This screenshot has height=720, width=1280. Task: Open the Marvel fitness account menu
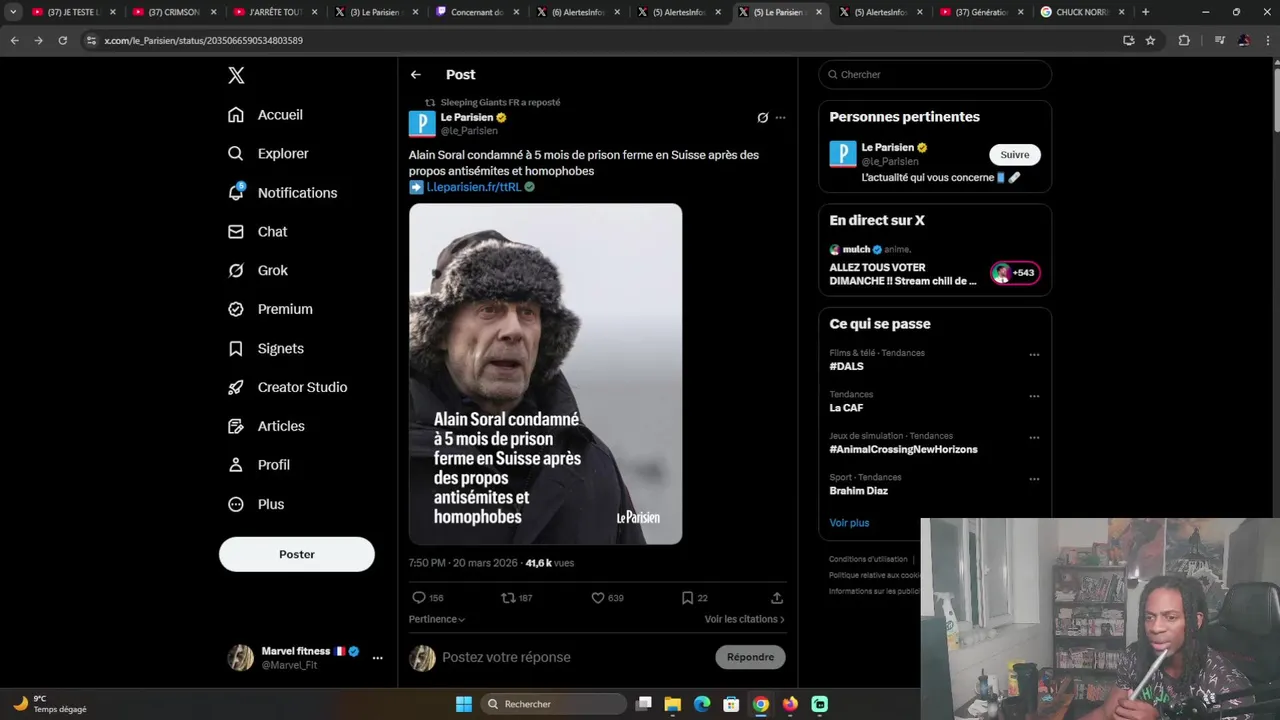tap(306, 657)
